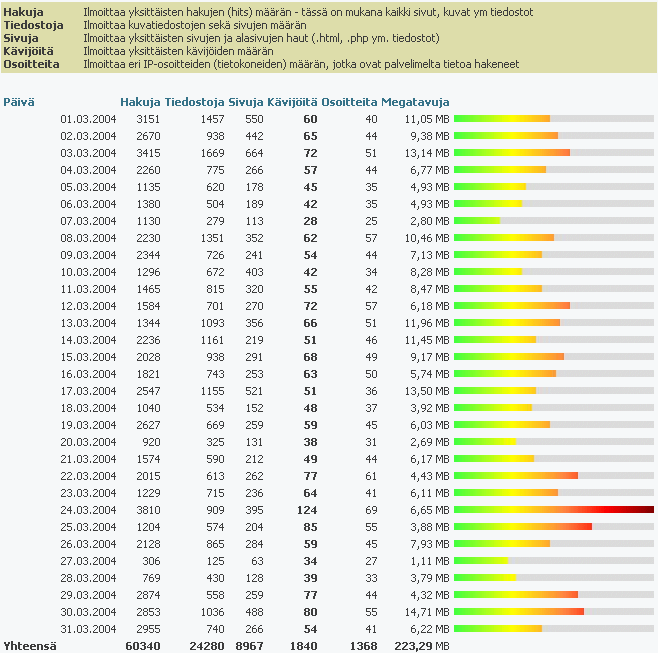Click the Päivä column header

(18, 102)
